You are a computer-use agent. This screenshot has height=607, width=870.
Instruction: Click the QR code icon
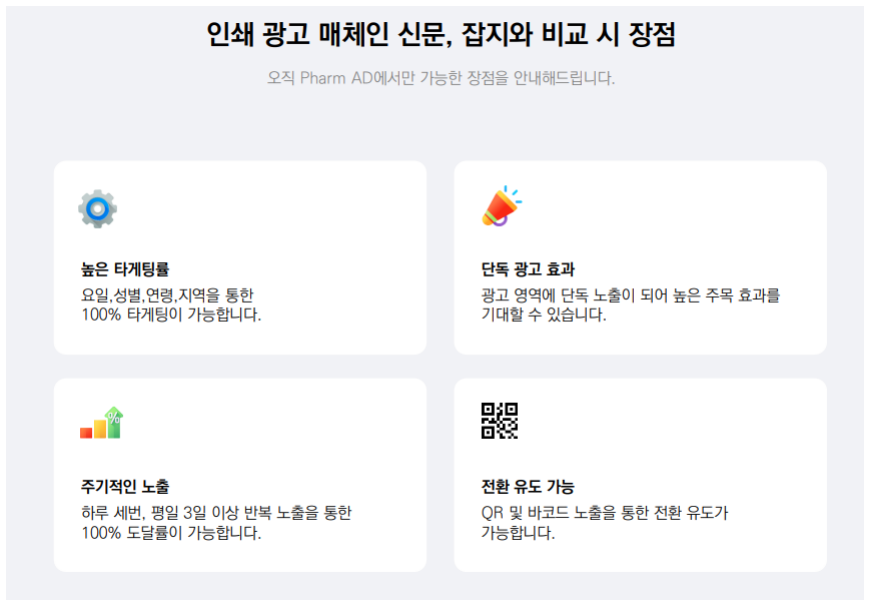499,421
